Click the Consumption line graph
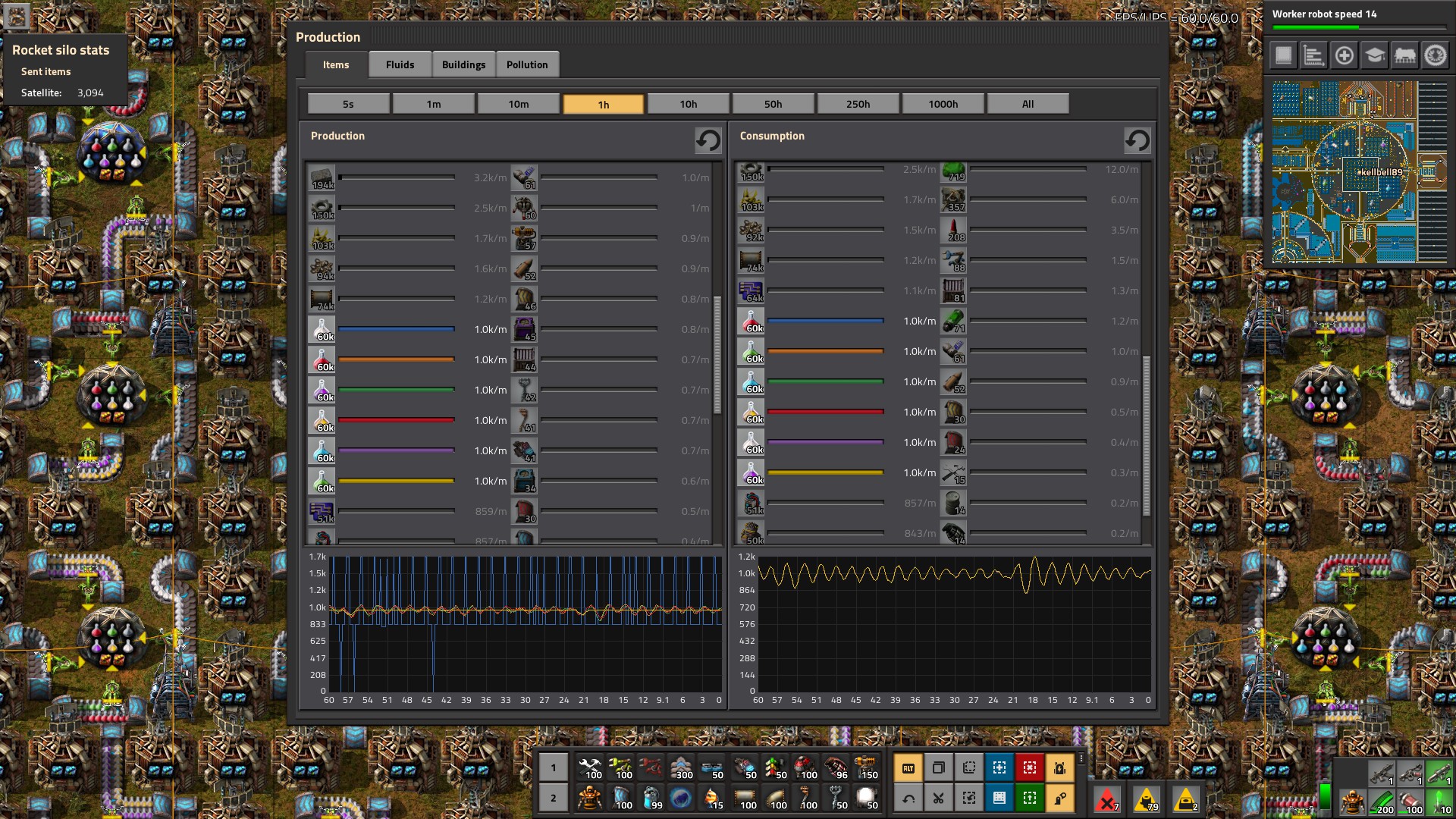The width and height of the screenshot is (1456, 819). 954,625
